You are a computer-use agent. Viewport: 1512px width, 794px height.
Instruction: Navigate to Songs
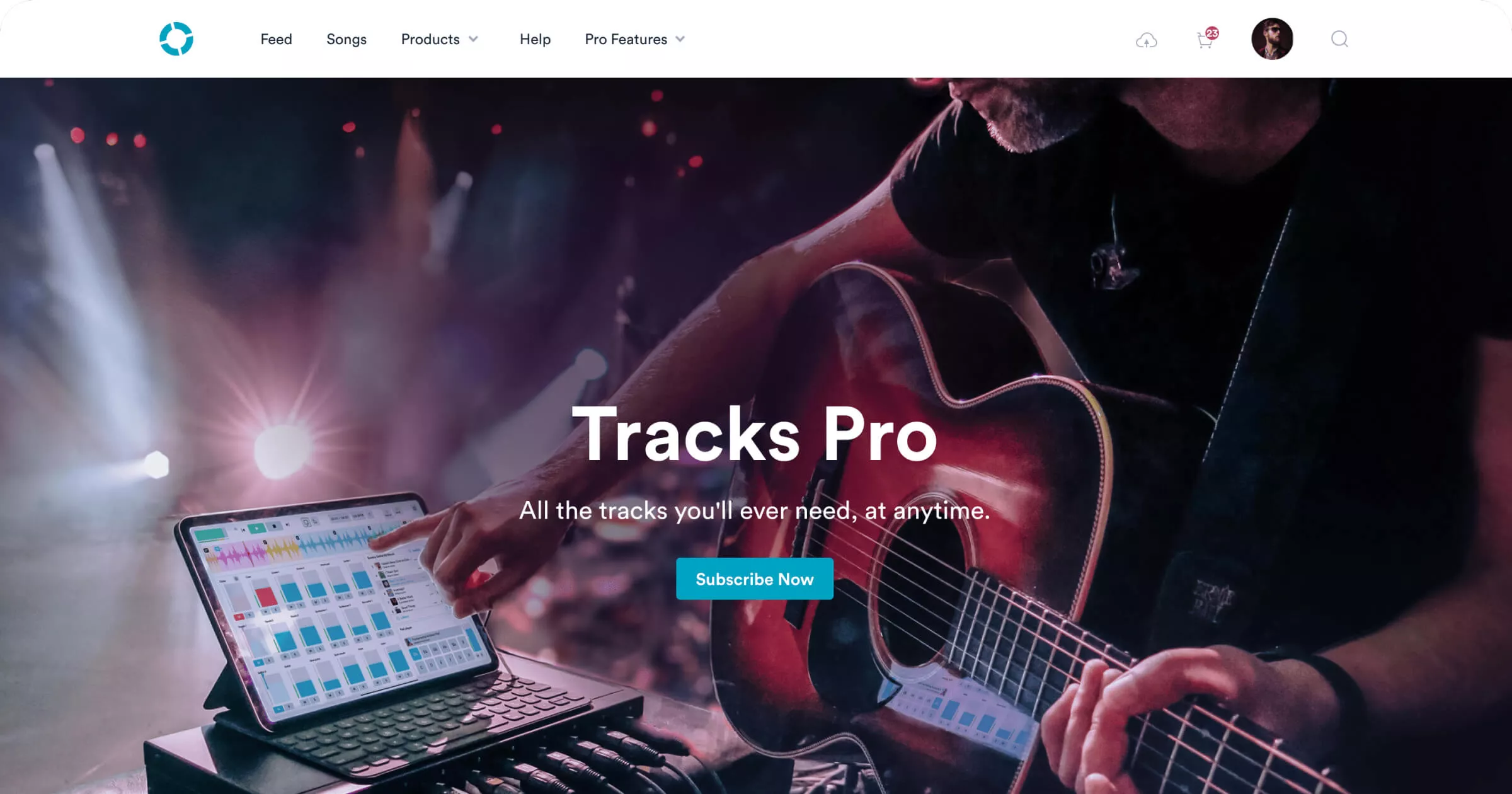(346, 39)
